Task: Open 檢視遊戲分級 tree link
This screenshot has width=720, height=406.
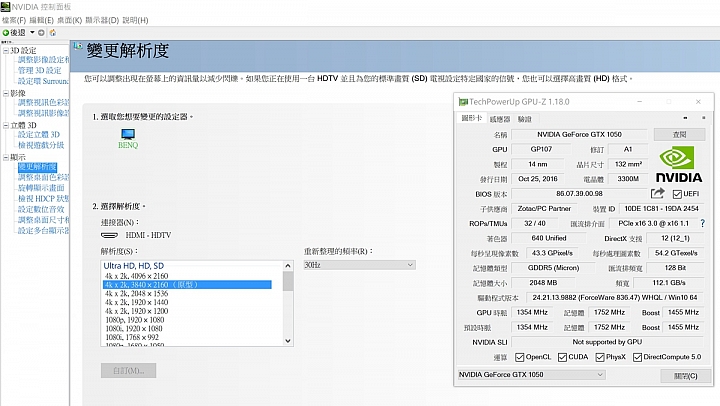Action: pos(41,145)
